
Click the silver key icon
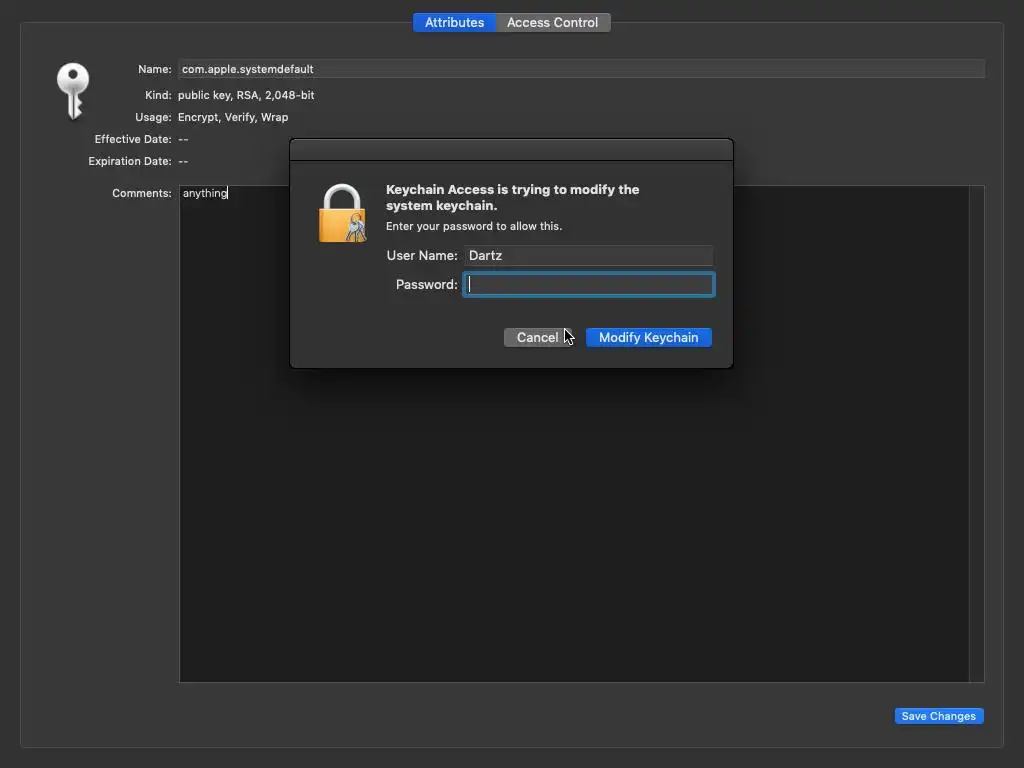[x=73, y=91]
